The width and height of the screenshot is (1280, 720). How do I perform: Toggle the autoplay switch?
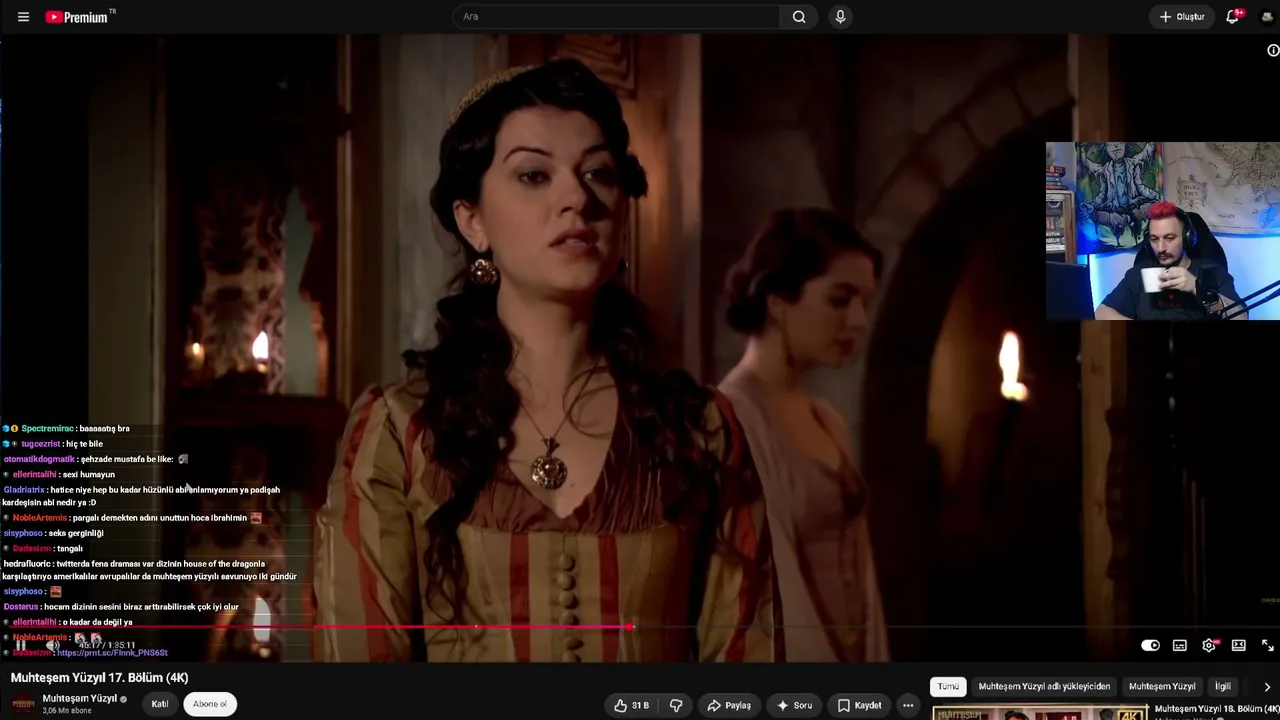pyautogui.click(x=1150, y=646)
